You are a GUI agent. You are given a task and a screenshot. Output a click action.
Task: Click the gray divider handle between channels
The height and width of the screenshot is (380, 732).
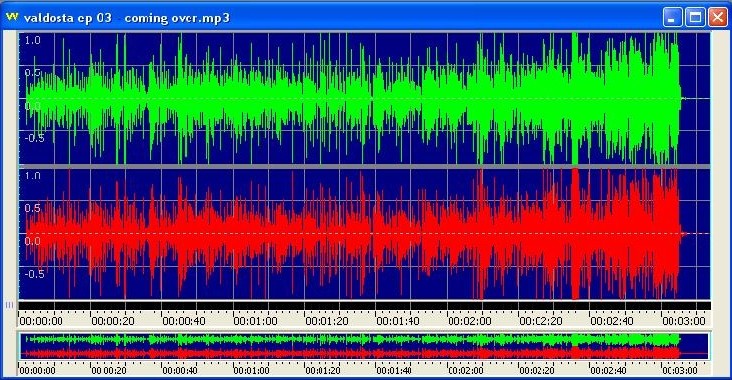[364, 167]
